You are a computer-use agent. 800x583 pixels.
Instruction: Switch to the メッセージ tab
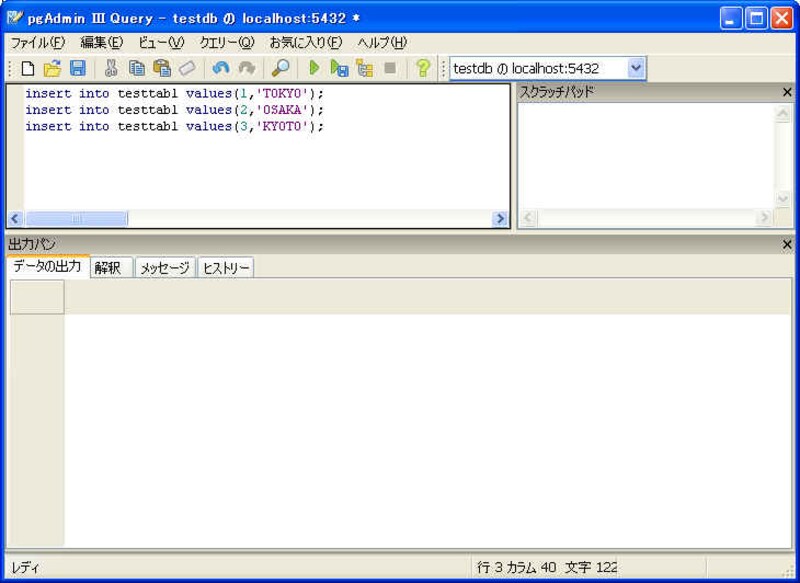click(164, 268)
